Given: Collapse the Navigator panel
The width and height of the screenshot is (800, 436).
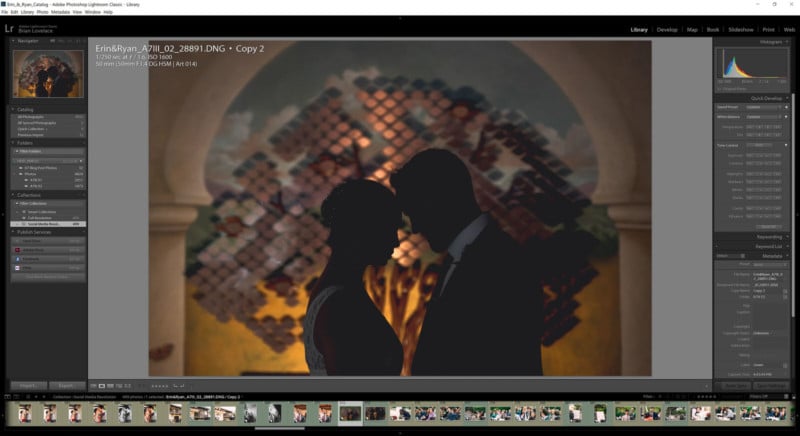Looking at the screenshot, I should pos(13,41).
